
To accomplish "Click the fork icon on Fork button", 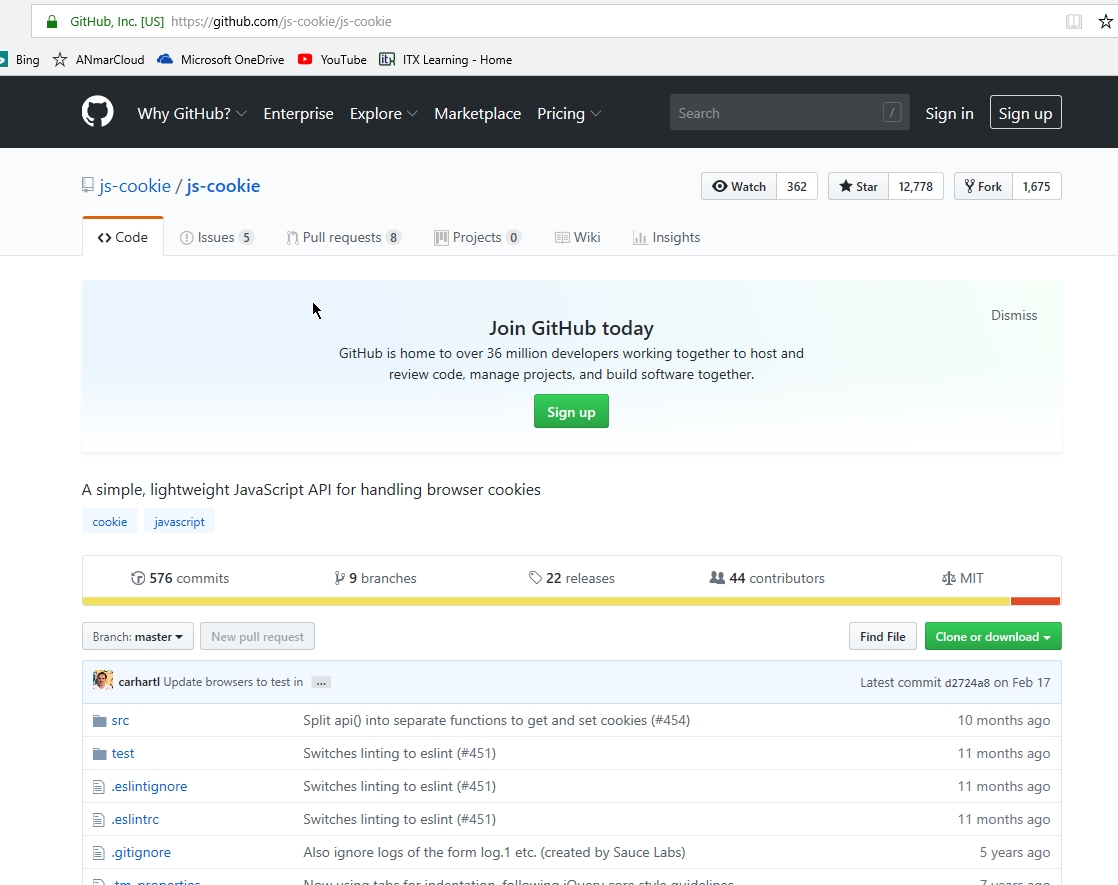I will [x=968, y=186].
